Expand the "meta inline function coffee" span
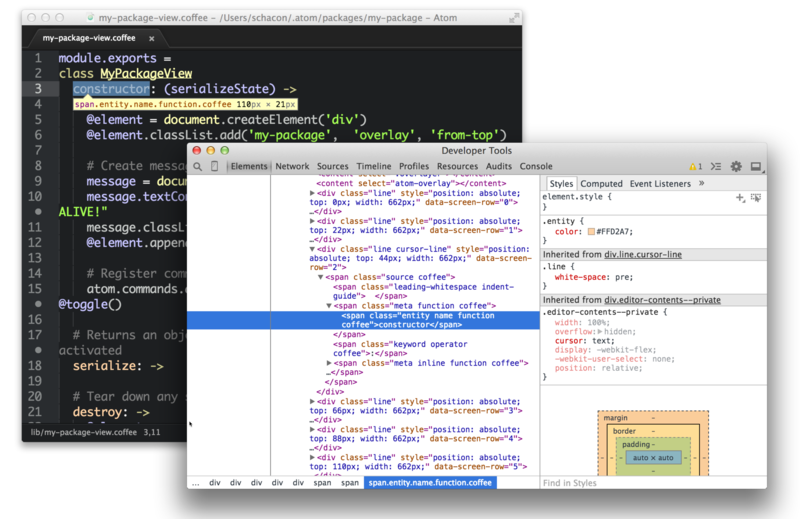 pos(329,363)
